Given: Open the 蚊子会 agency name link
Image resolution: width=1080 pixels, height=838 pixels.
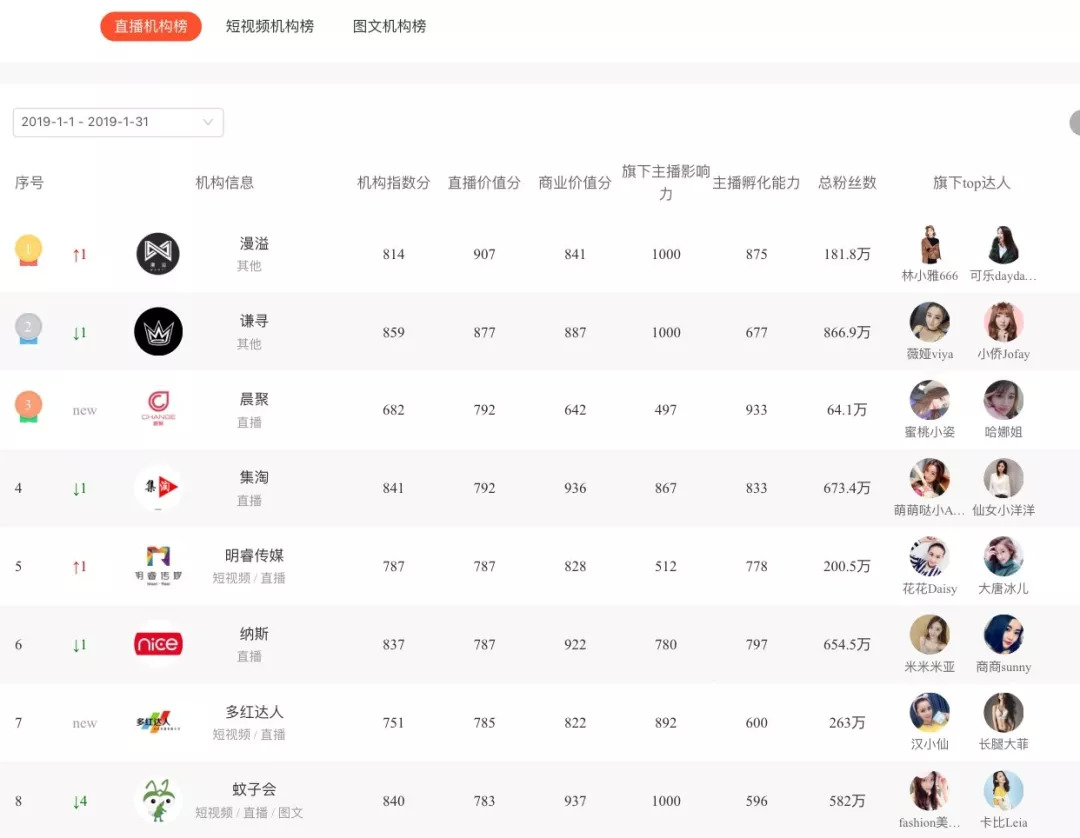Looking at the screenshot, I should click(254, 790).
